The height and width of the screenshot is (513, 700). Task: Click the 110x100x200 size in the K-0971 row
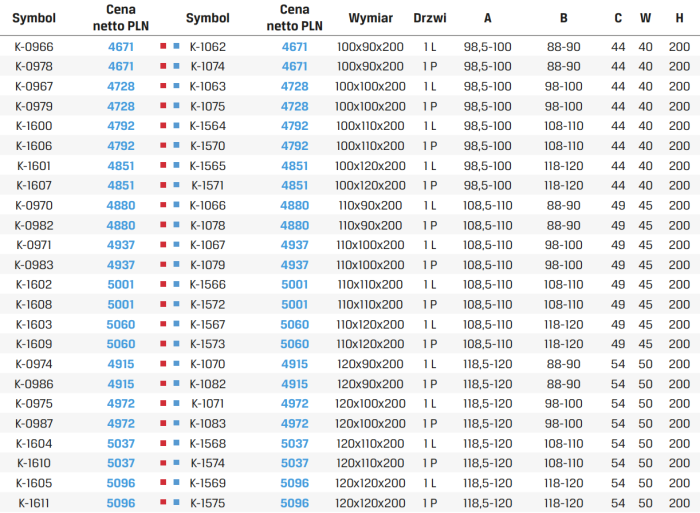pos(370,245)
